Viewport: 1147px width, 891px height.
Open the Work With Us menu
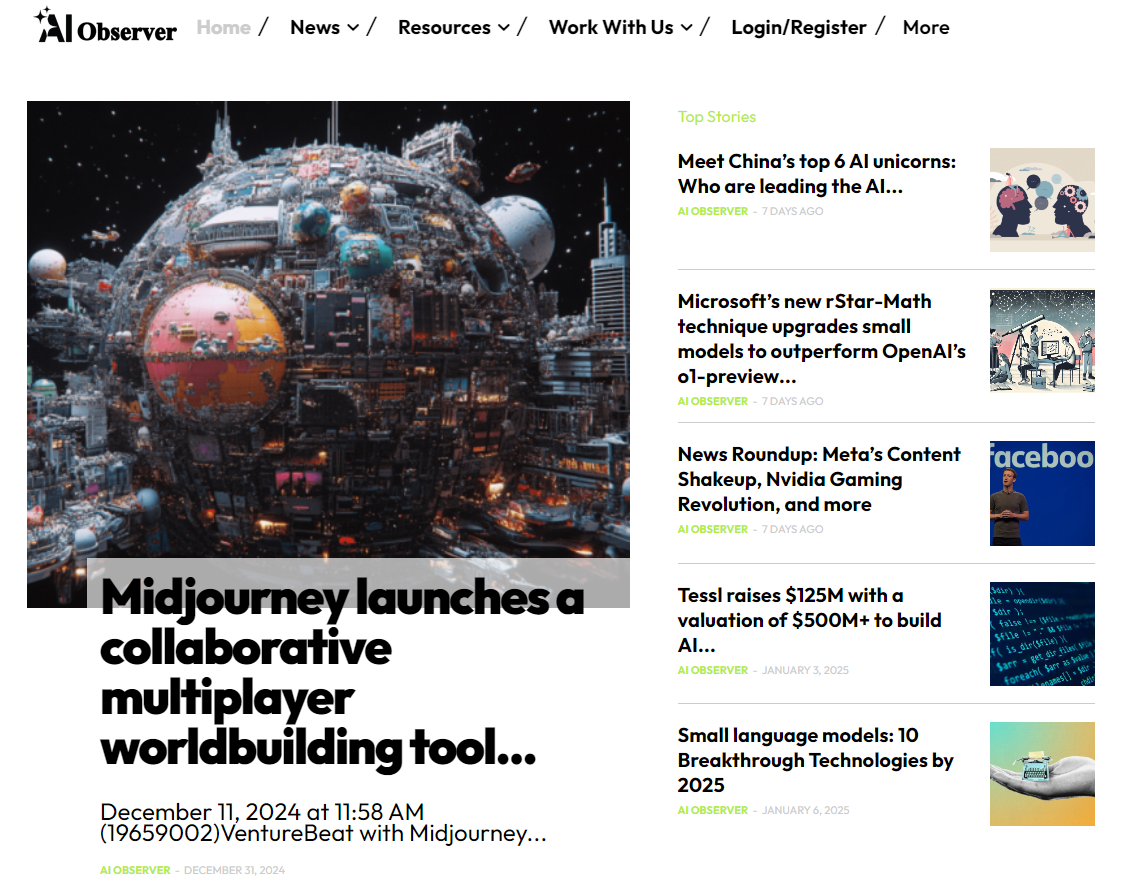click(x=611, y=27)
